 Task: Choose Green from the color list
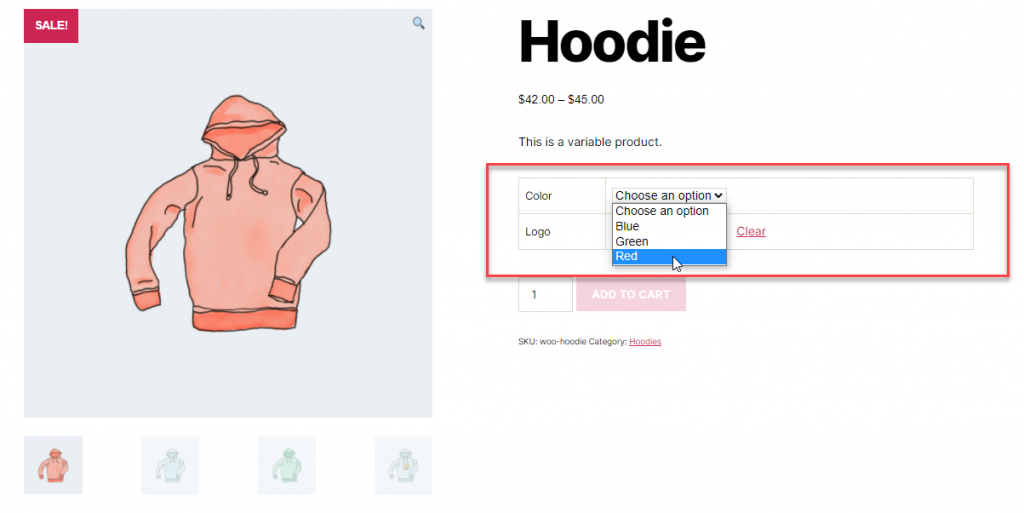pyautogui.click(x=669, y=241)
